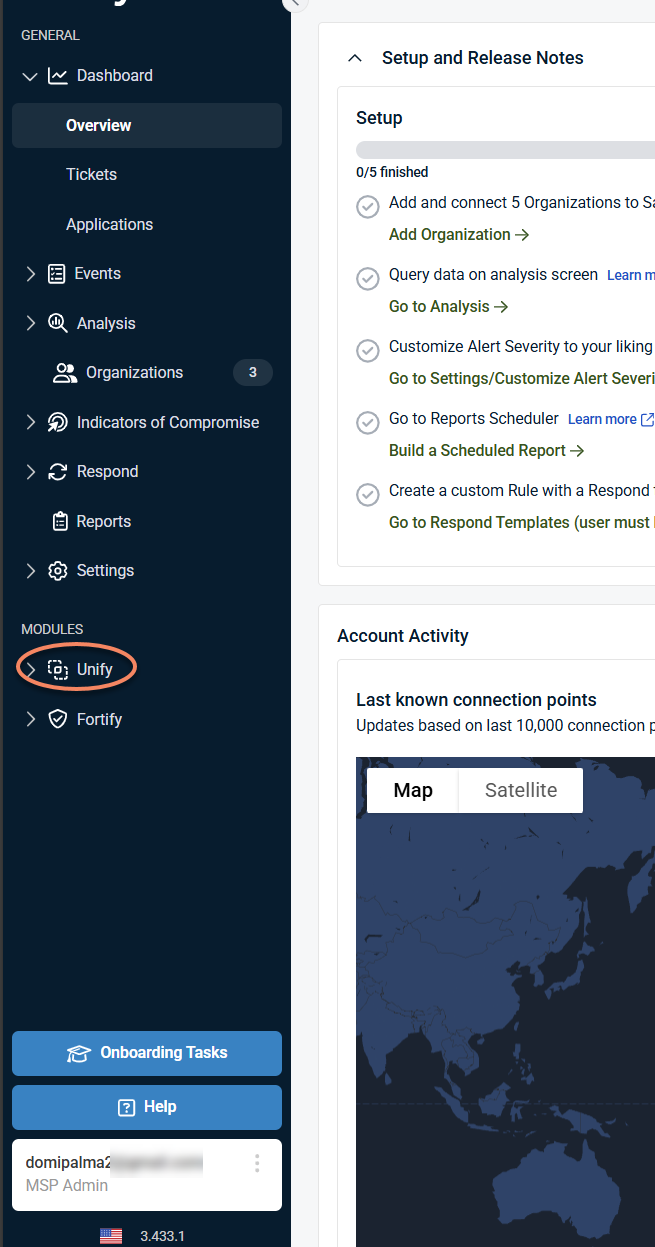
Task: Collapse the Dashboard menu section
Action: [30, 76]
